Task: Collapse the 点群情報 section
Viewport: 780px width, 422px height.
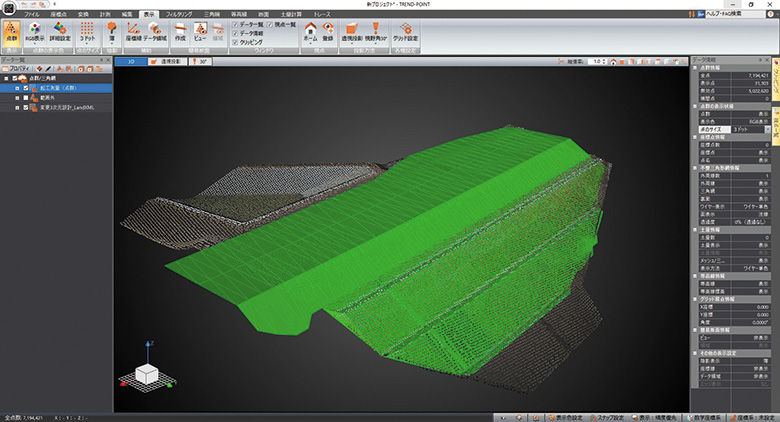Action: coord(695,68)
